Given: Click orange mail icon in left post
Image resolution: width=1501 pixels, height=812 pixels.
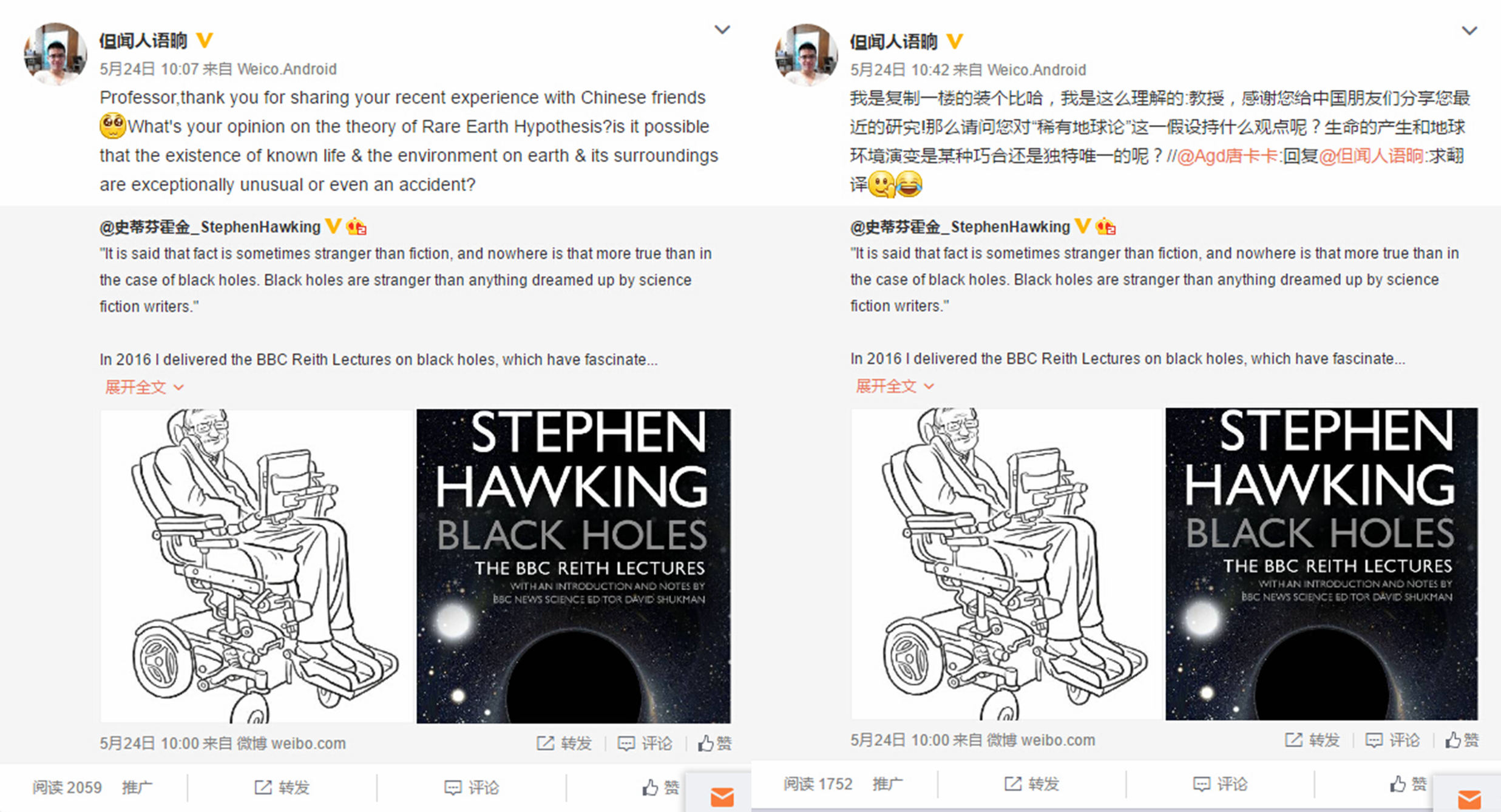Looking at the screenshot, I should [x=722, y=797].
